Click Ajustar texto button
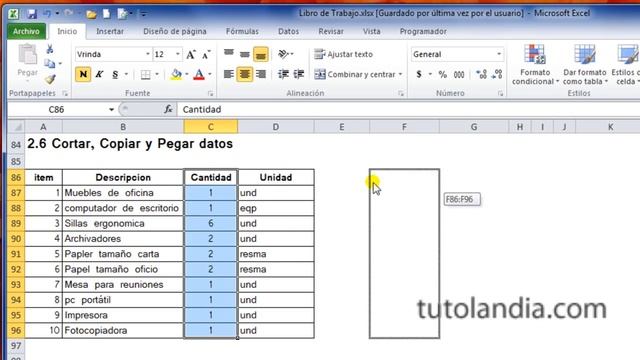Image resolution: width=640 pixels, height=360 pixels. pyautogui.click(x=344, y=54)
